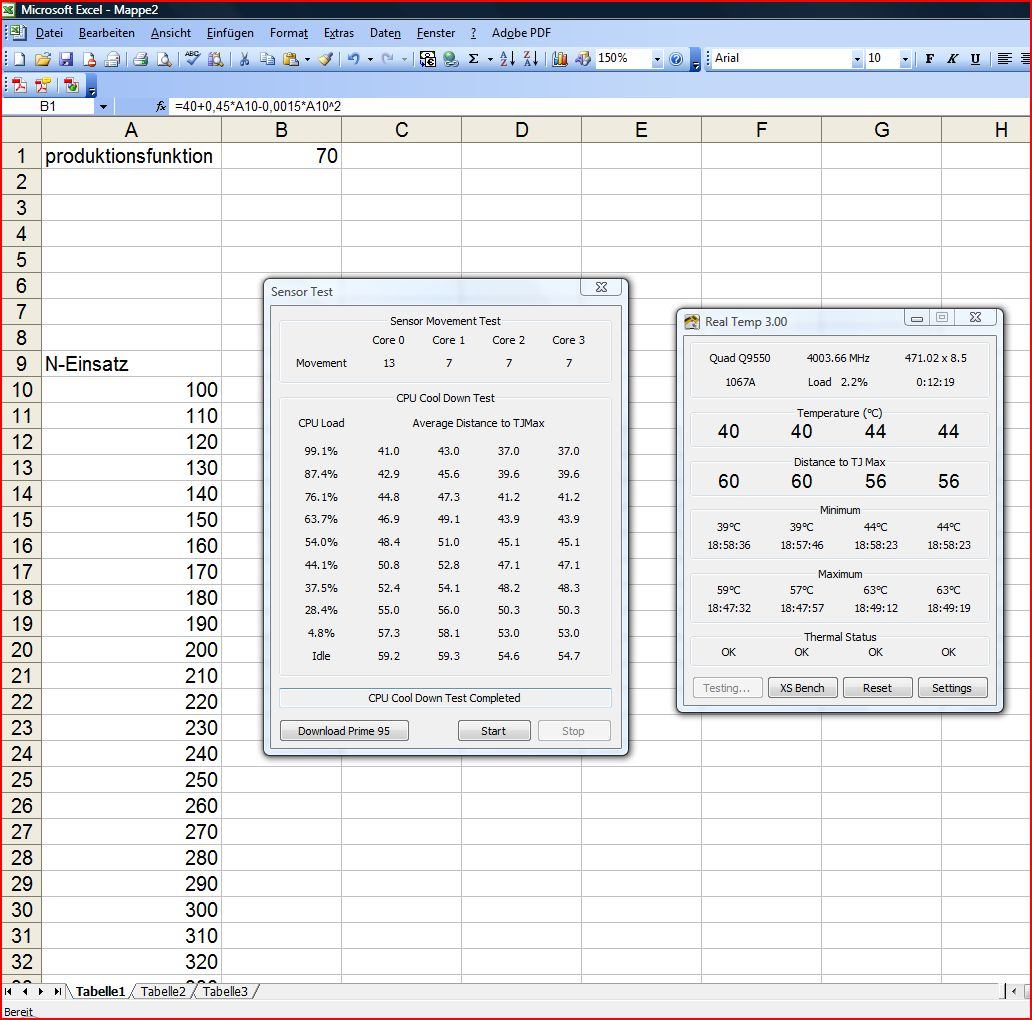This screenshot has height=1020, width=1032.
Task: Open the Einfügen menu
Action: 230,33
